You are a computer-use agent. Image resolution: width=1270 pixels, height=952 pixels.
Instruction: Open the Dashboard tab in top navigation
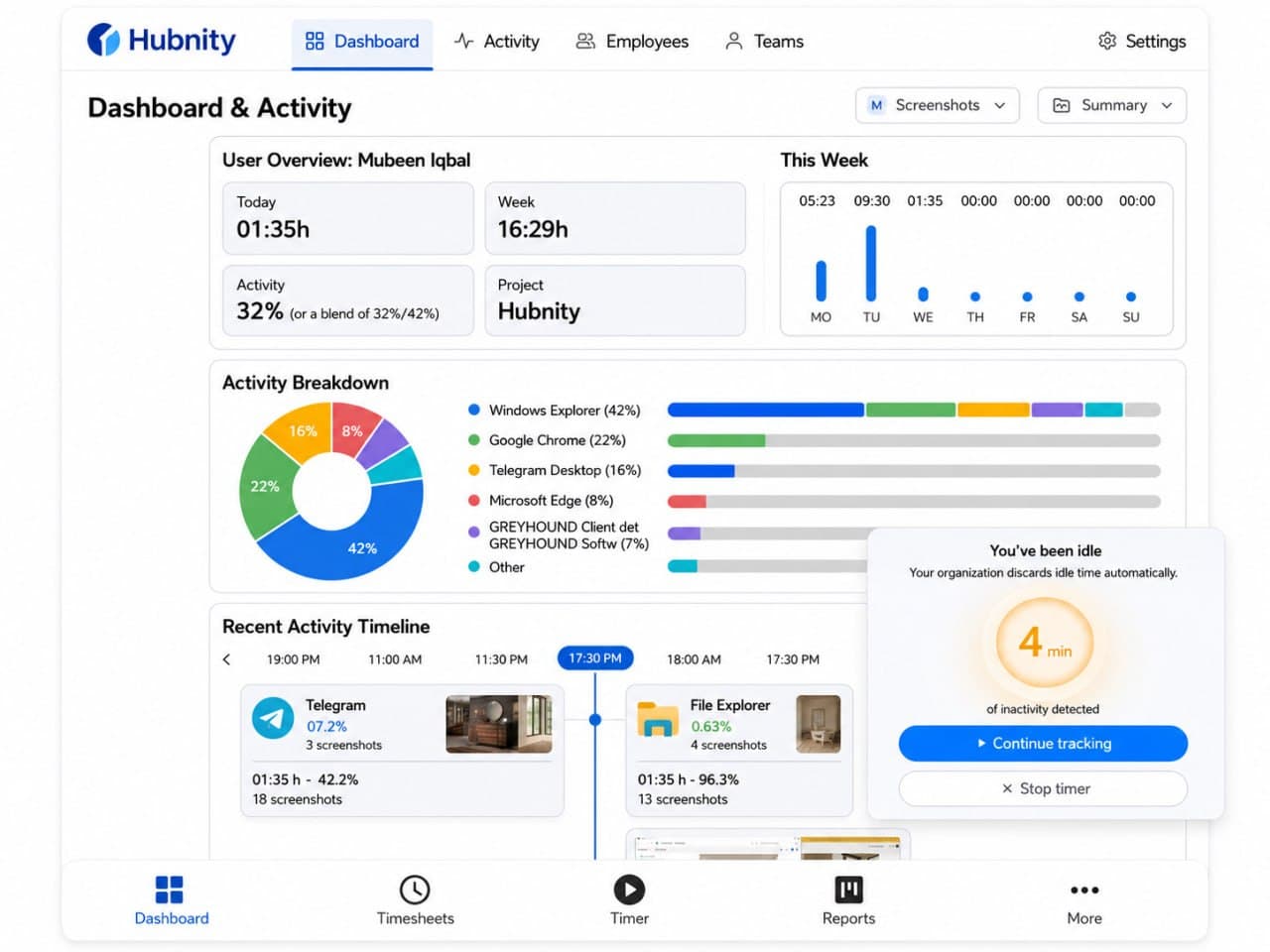coord(362,42)
